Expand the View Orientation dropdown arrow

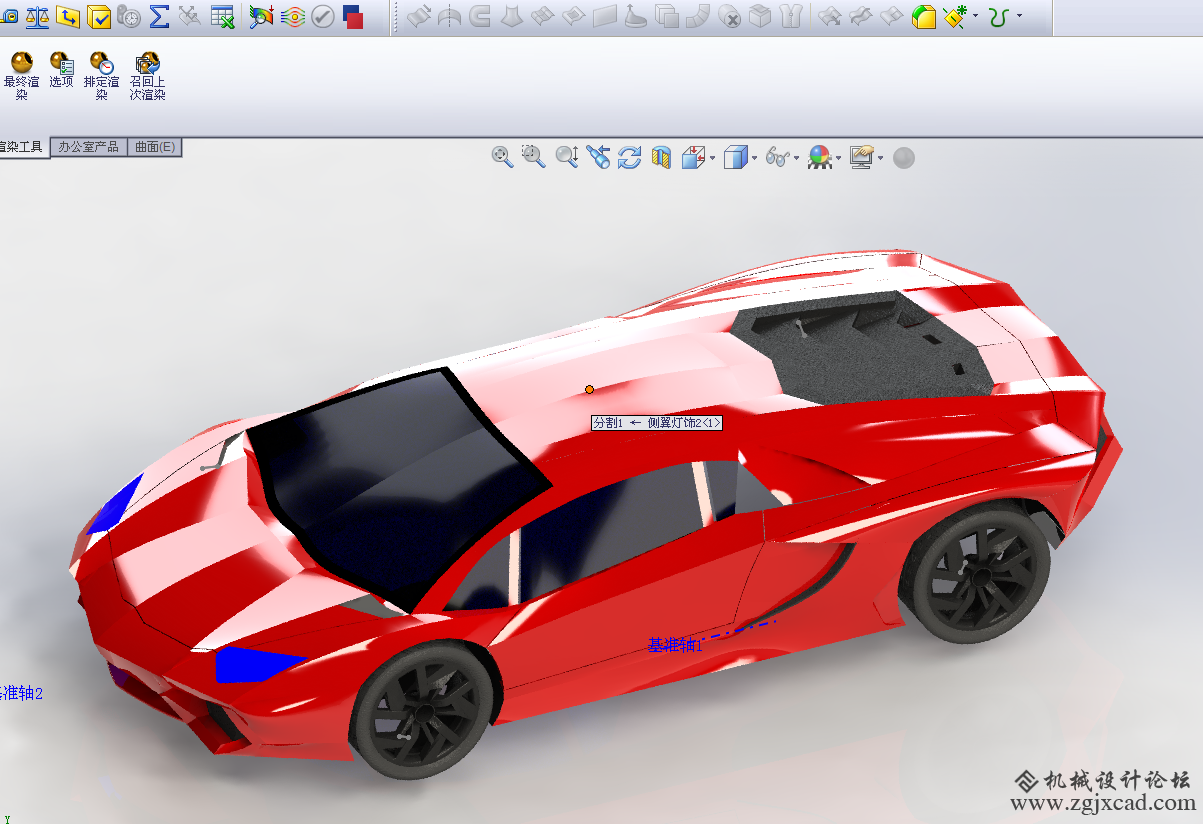pyautogui.click(x=712, y=157)
